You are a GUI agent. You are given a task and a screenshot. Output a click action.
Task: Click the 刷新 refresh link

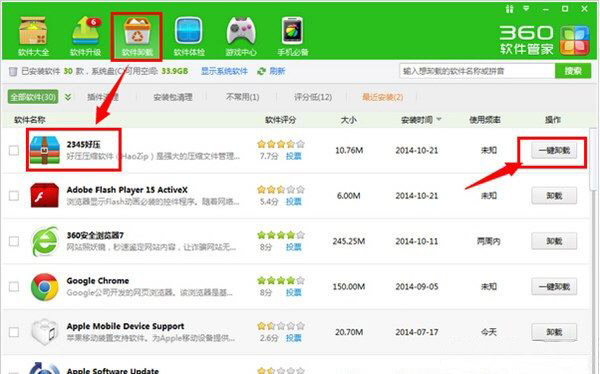tap(277, 71)
